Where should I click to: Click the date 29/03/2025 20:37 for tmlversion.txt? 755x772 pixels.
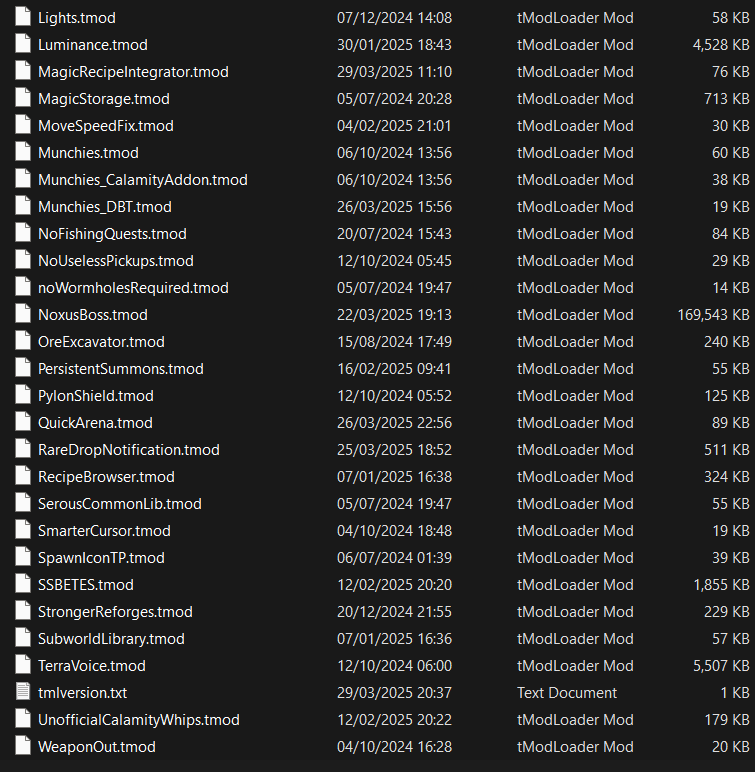coord(394,693)
